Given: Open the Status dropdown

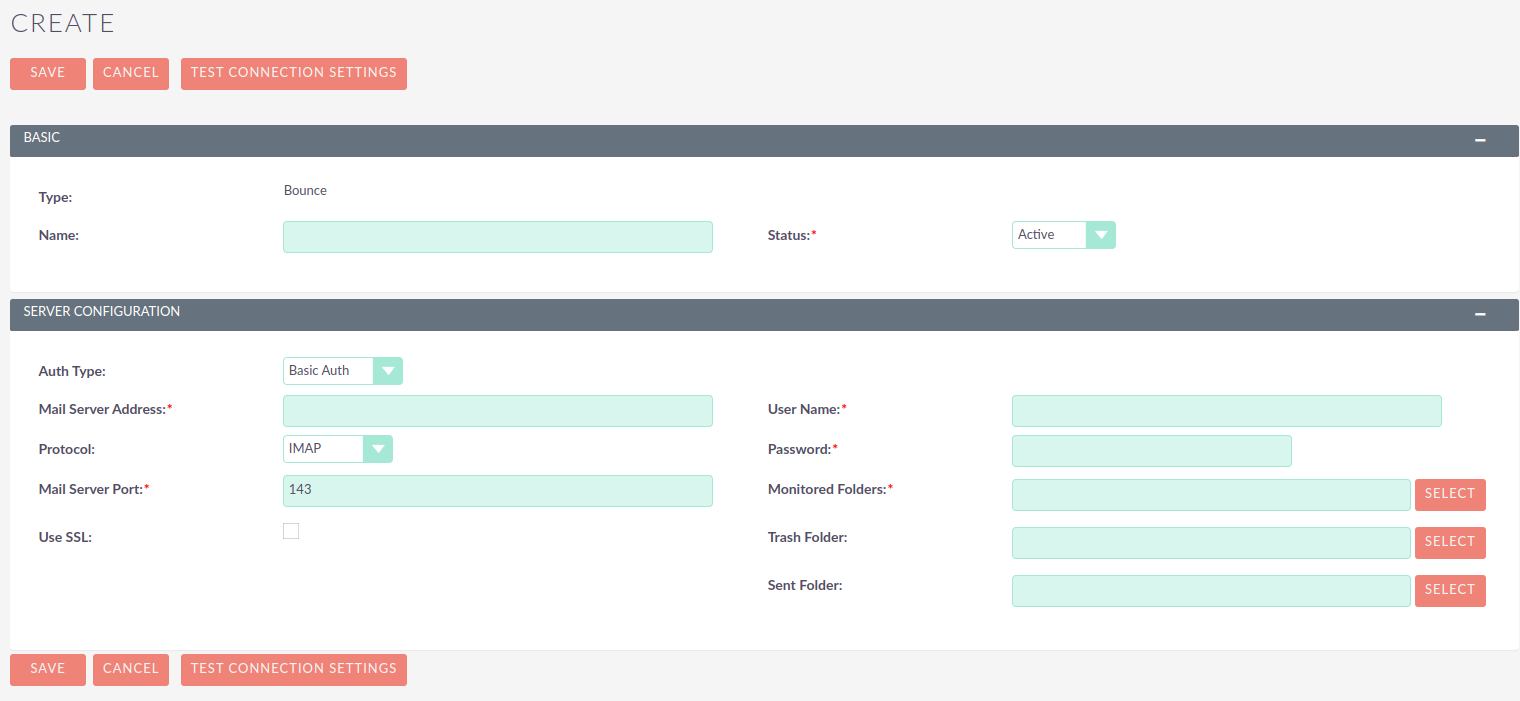Looking at the screenshot, I should [1101, 234].
